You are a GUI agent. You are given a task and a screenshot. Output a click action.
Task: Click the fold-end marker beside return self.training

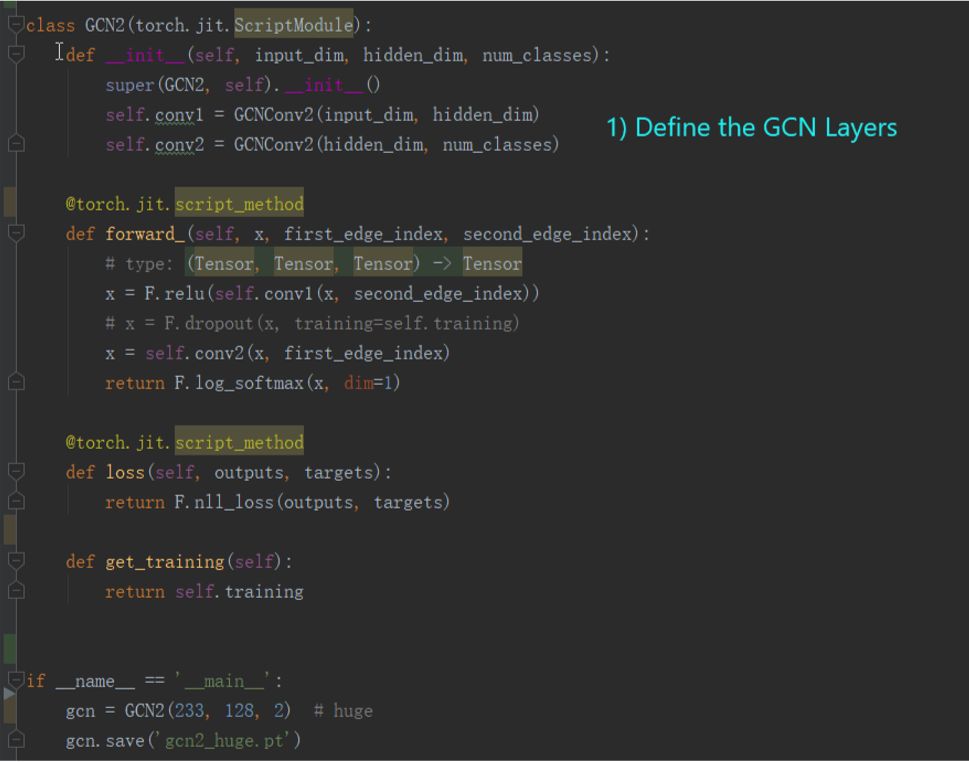click(15, 591)
